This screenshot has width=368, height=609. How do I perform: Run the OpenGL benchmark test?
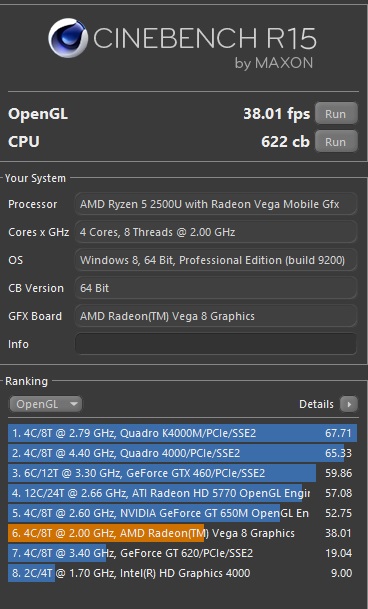(x=336, y=113)
